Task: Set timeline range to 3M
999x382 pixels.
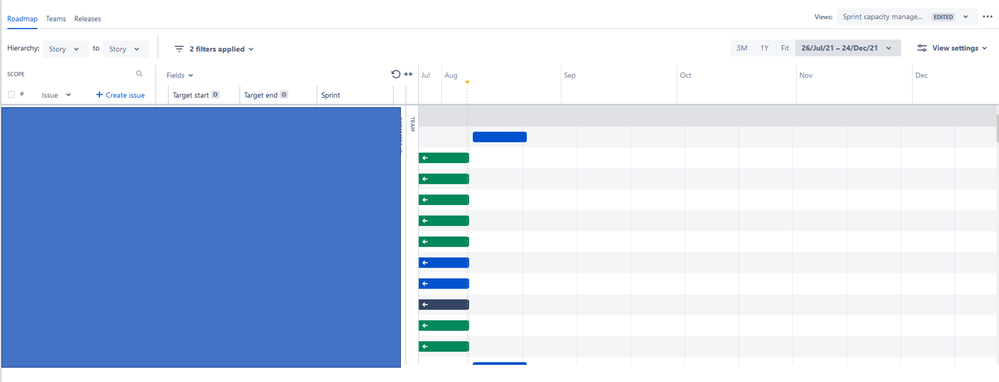Action: click(742, 48)
